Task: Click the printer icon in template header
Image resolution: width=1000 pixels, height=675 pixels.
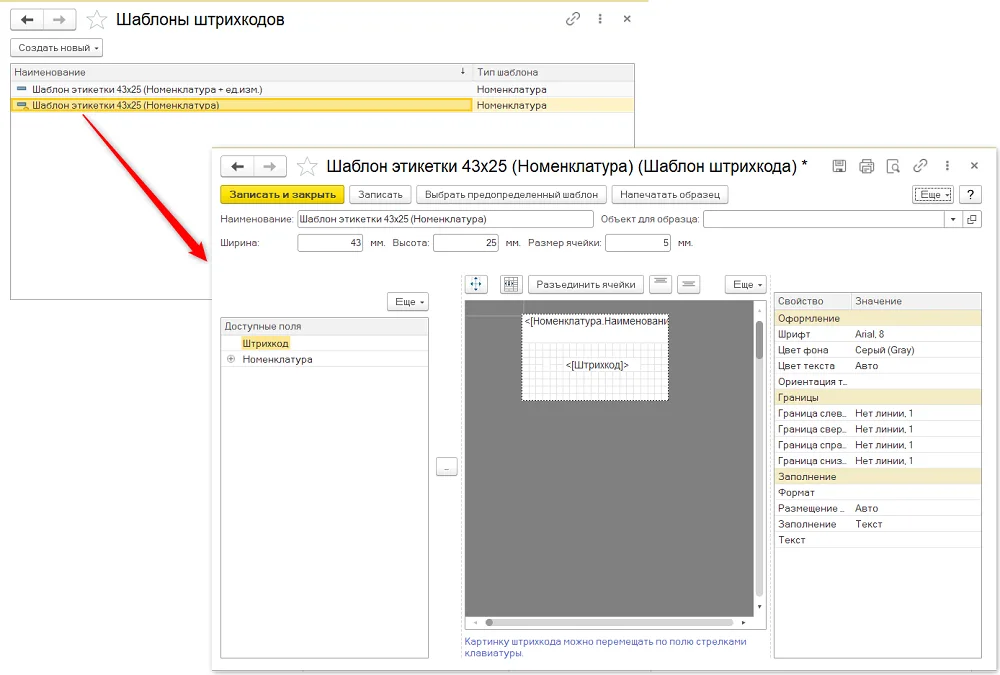Action: (866, 167)
